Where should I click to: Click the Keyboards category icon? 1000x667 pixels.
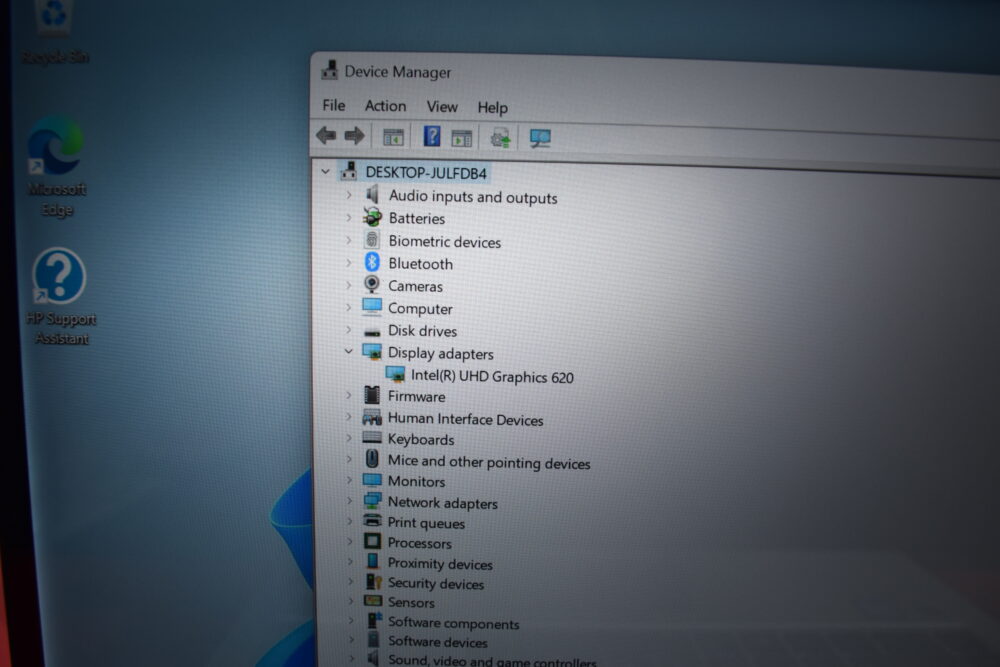pos(372,438)
